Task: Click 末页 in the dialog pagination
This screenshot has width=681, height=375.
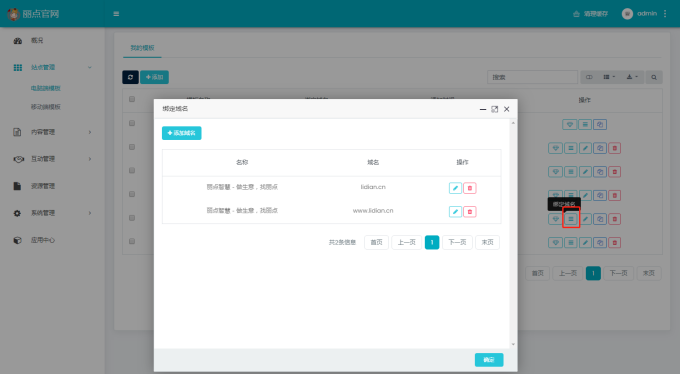Action: [487, 242]
